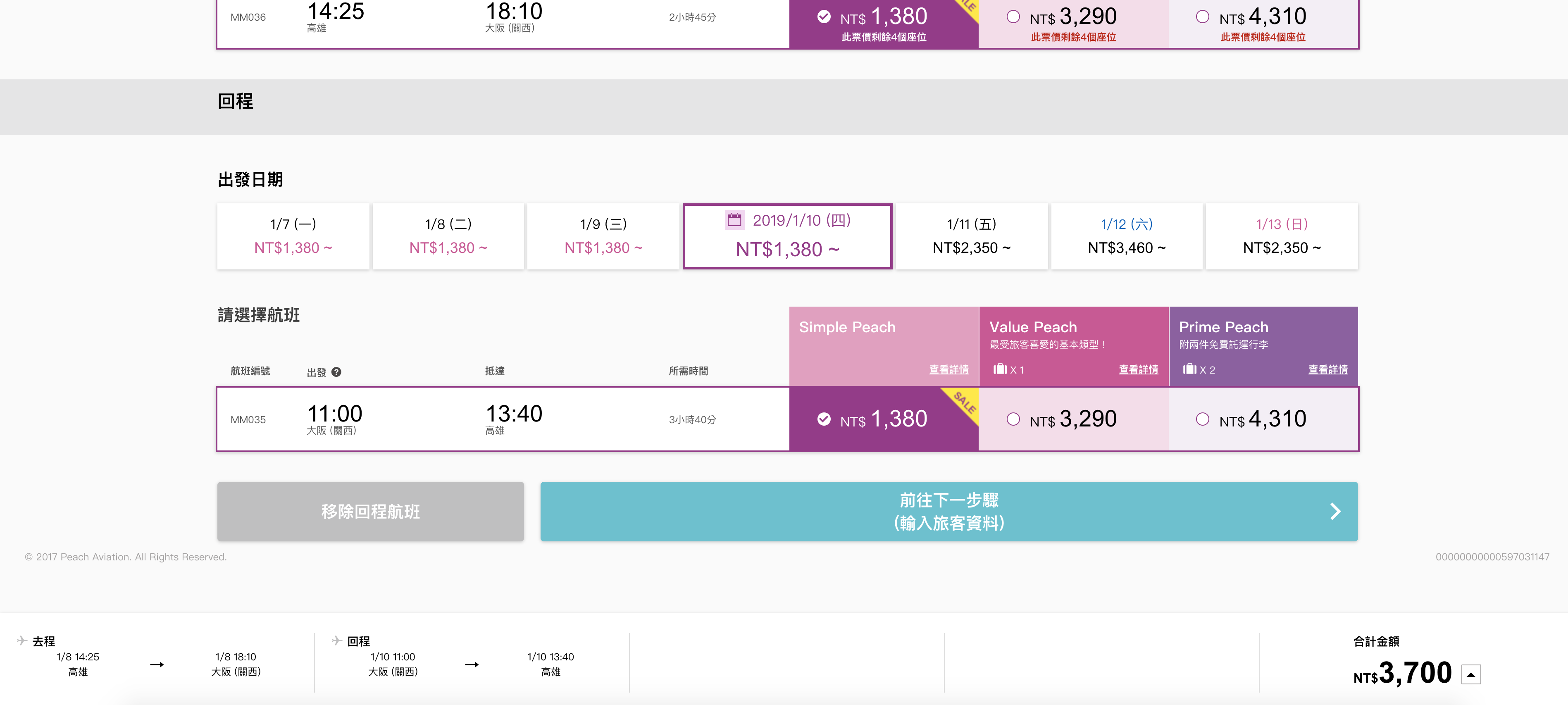
Task: Click airplane icon next to 去程 summary
Action: (22, 641)
